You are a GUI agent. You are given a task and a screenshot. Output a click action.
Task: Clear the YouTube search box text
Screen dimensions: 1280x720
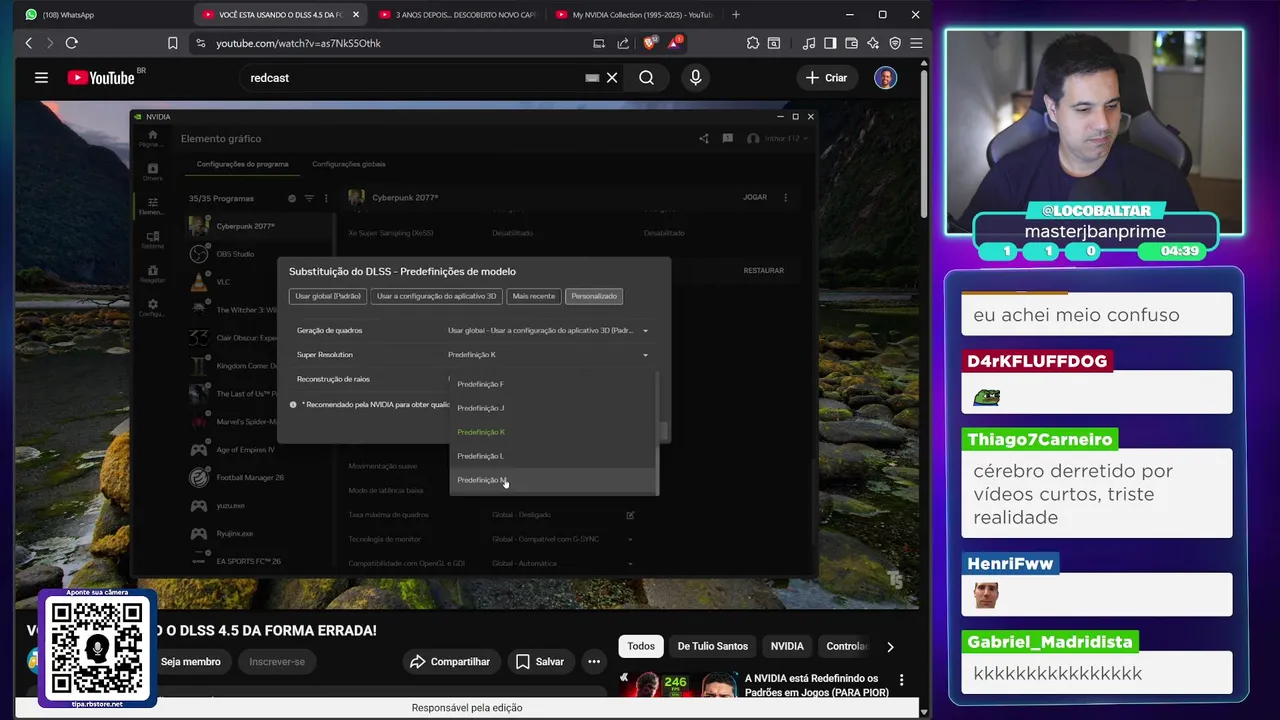point(612,77)
